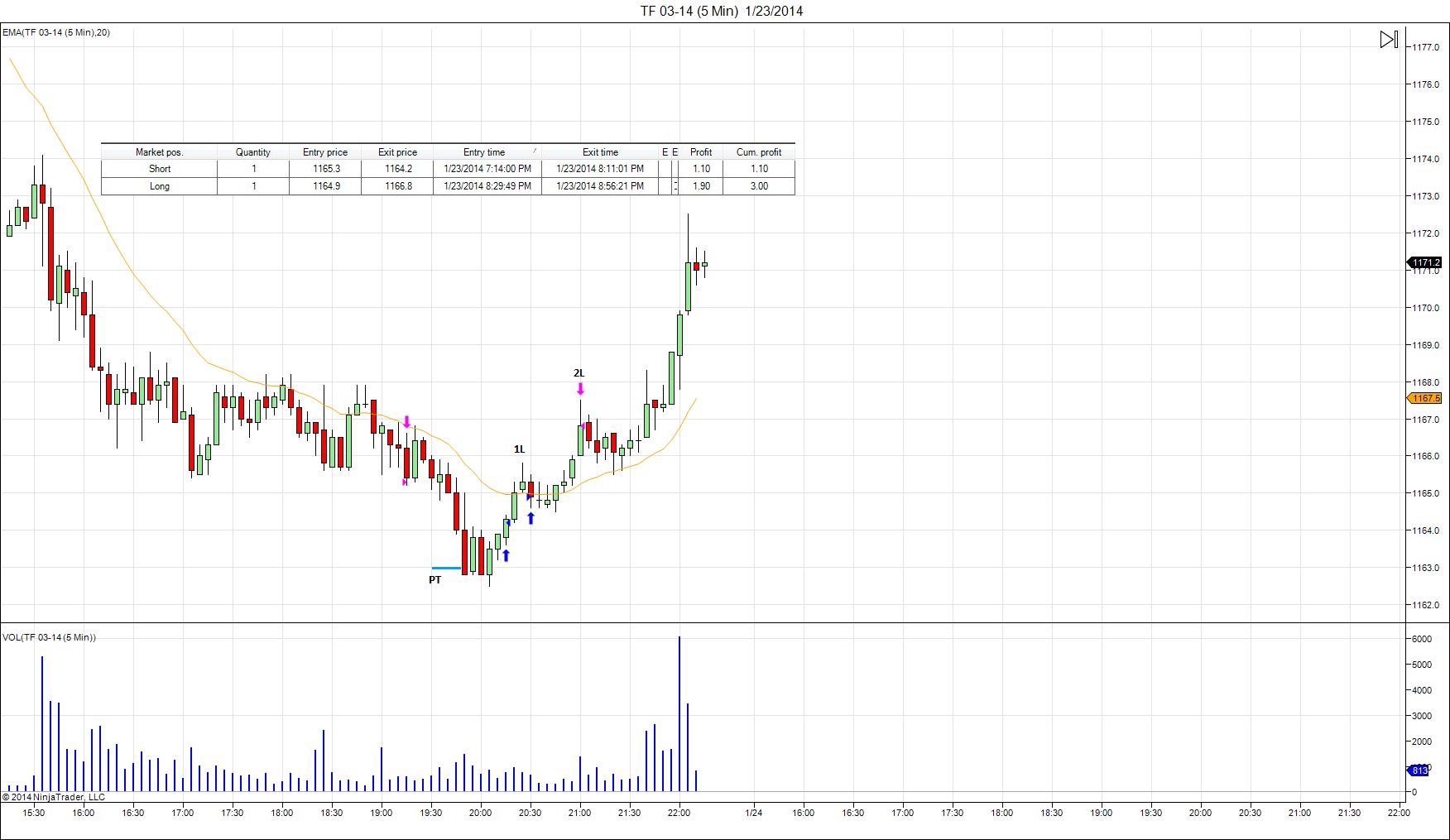The width and height of the screenshot is (1450, 840).
Task: Click the Market pos. column header
Action: coord(159,152)
